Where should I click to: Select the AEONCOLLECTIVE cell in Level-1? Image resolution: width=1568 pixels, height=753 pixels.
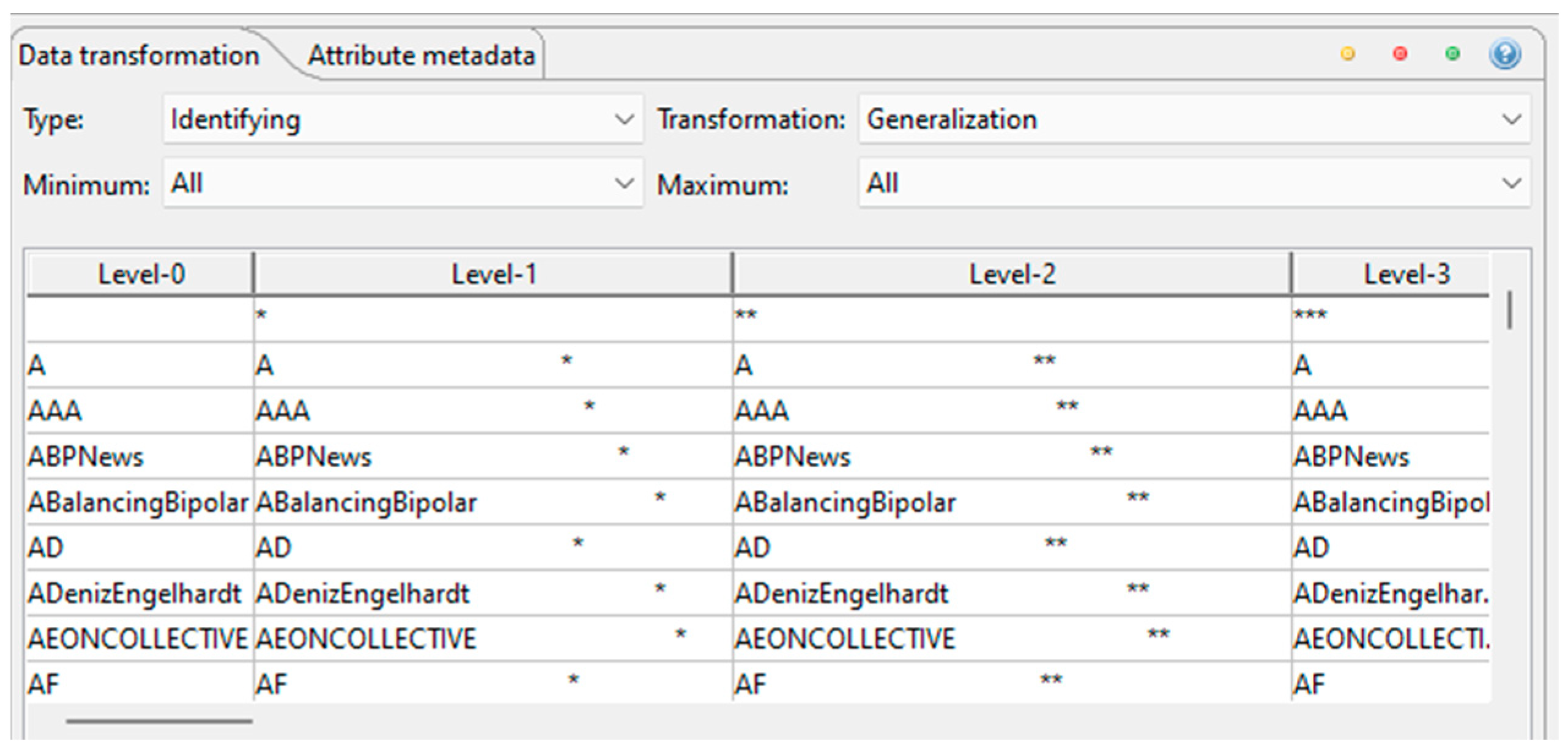[x=366, y=639]
